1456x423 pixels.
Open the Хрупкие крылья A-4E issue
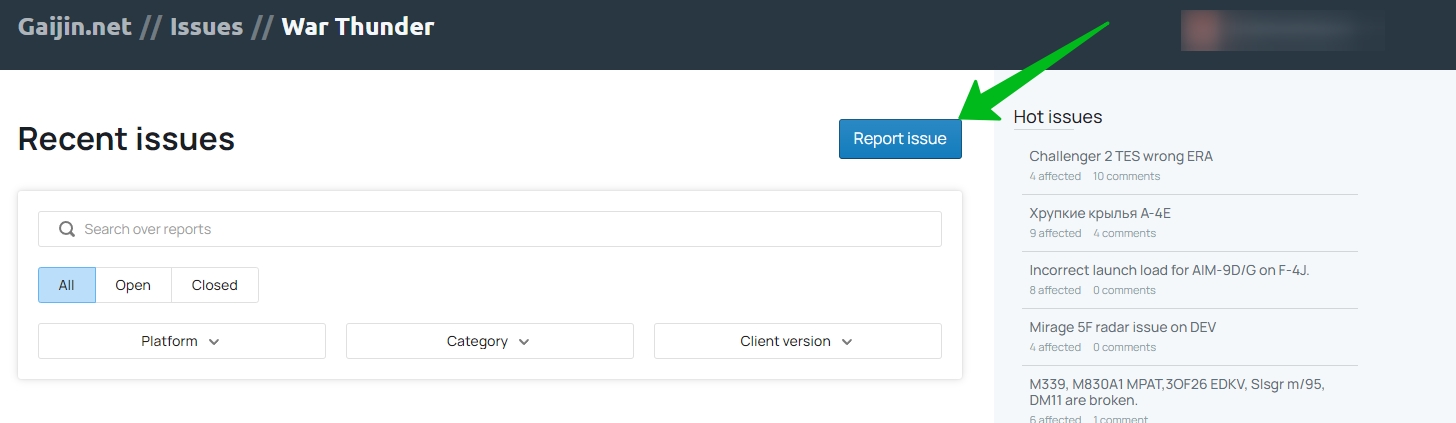[x=1100, y=213]
